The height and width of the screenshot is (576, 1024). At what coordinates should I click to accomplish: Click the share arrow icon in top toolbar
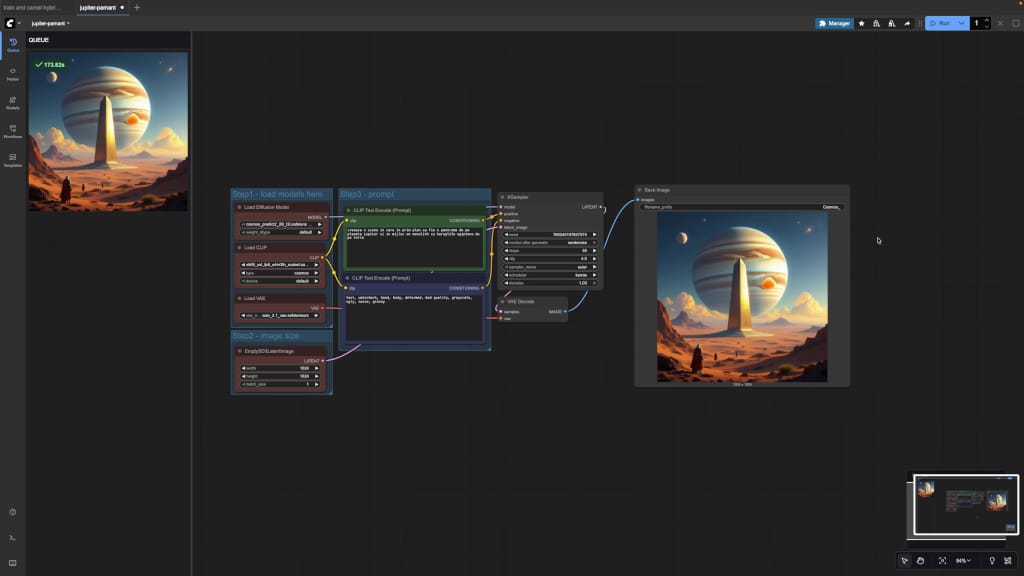pos(907,23)
